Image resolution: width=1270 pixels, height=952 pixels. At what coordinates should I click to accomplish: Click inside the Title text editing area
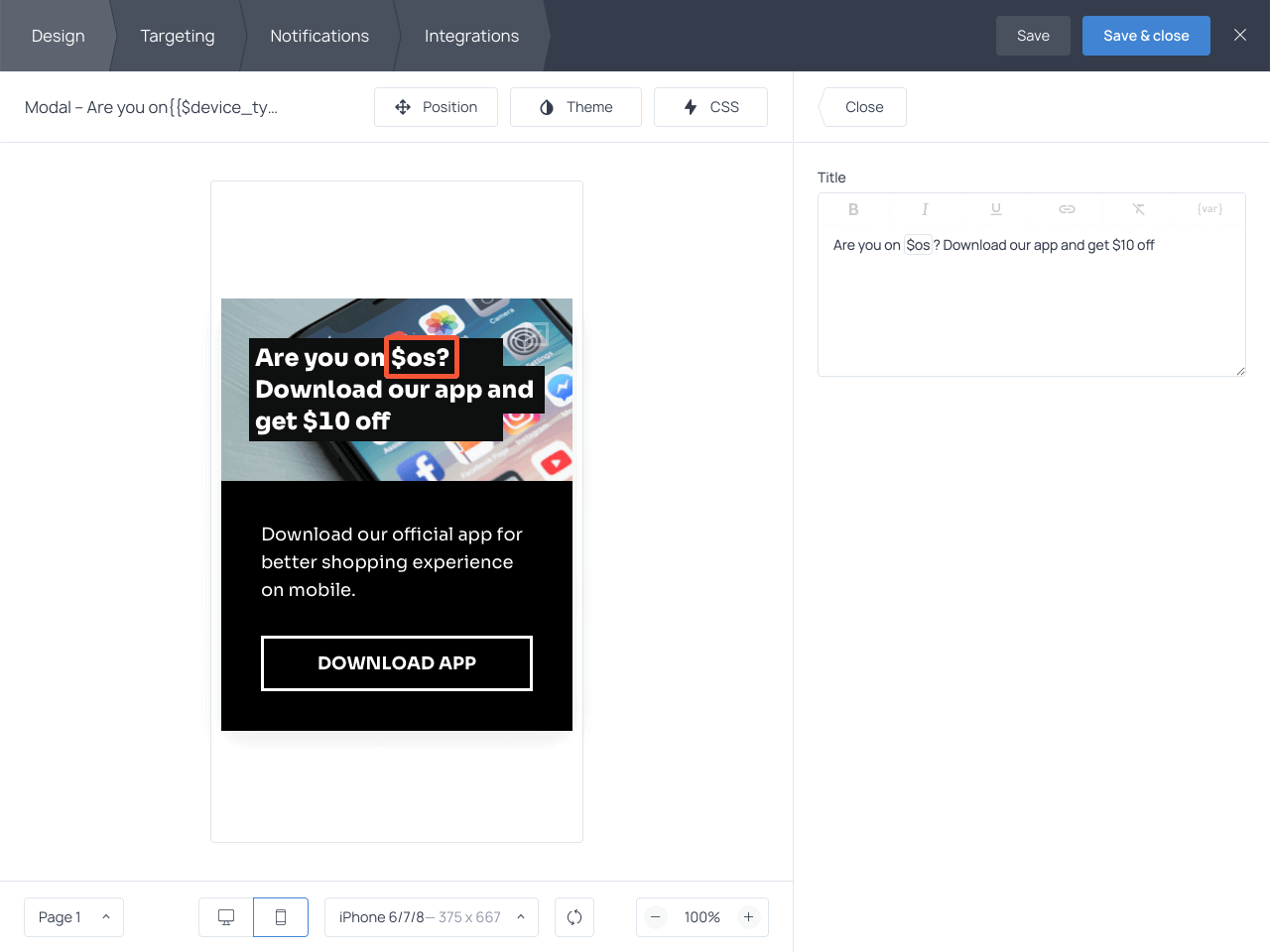click(1031, 307)
